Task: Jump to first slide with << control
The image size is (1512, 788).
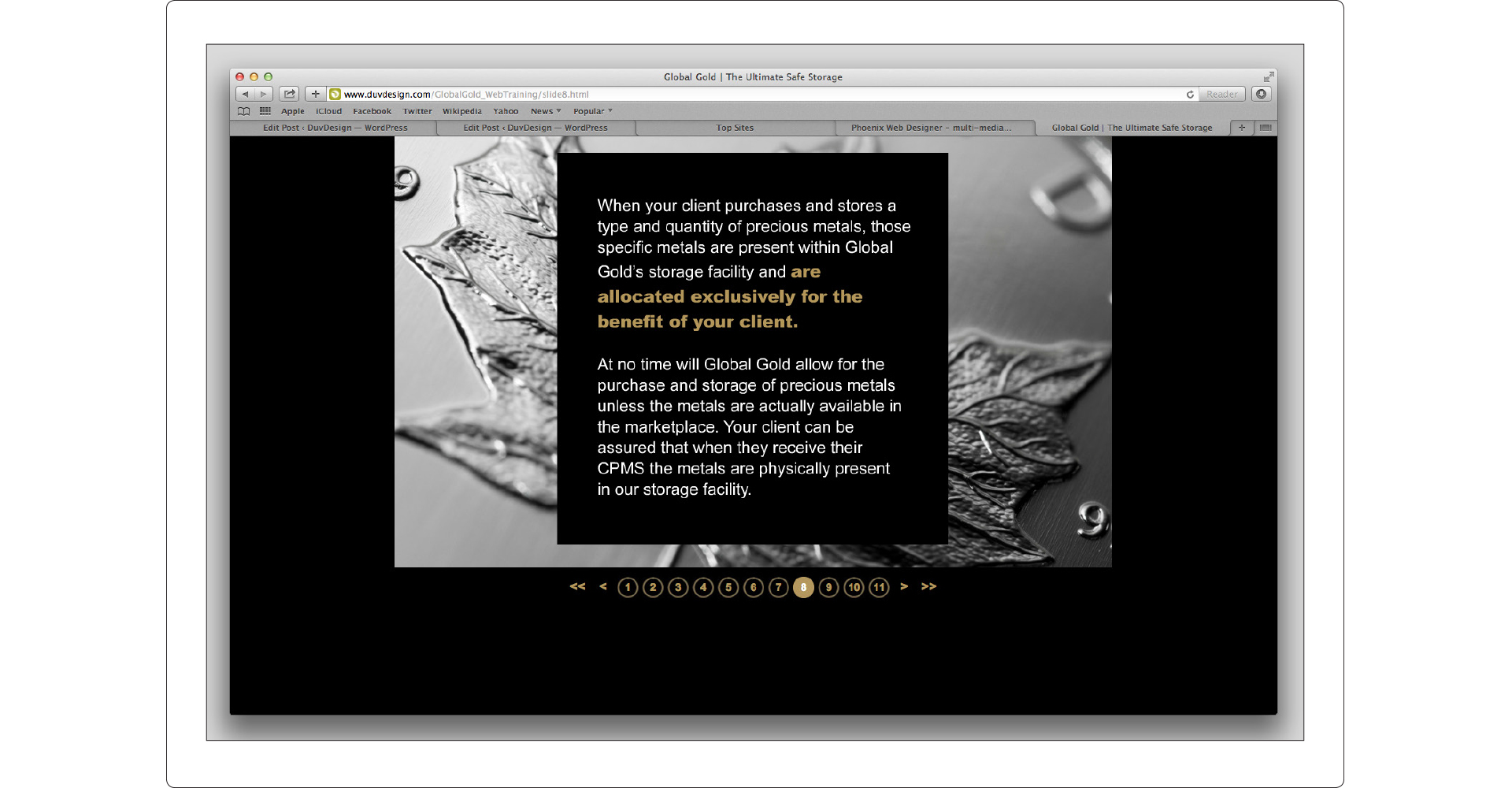Action: (577, 586)
